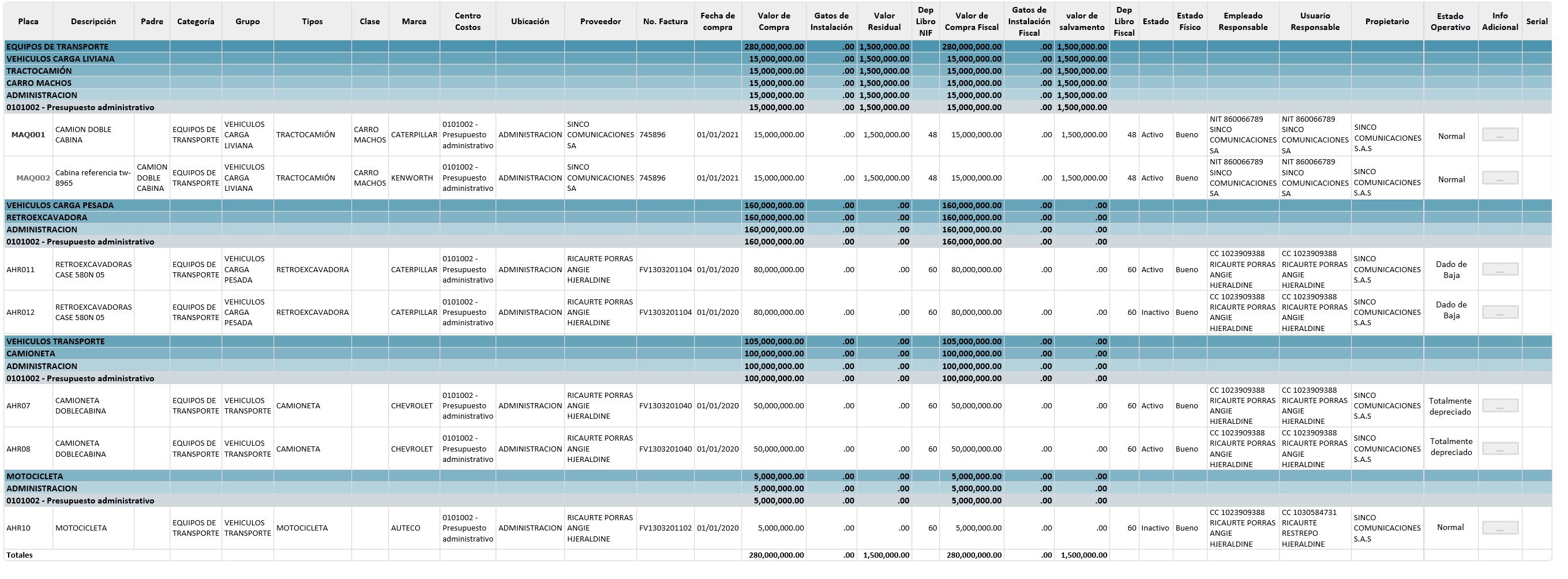The image size is (1568, 579).
Task: Select the RETROEXCAVADORA group row
Action: pos(778,218)
